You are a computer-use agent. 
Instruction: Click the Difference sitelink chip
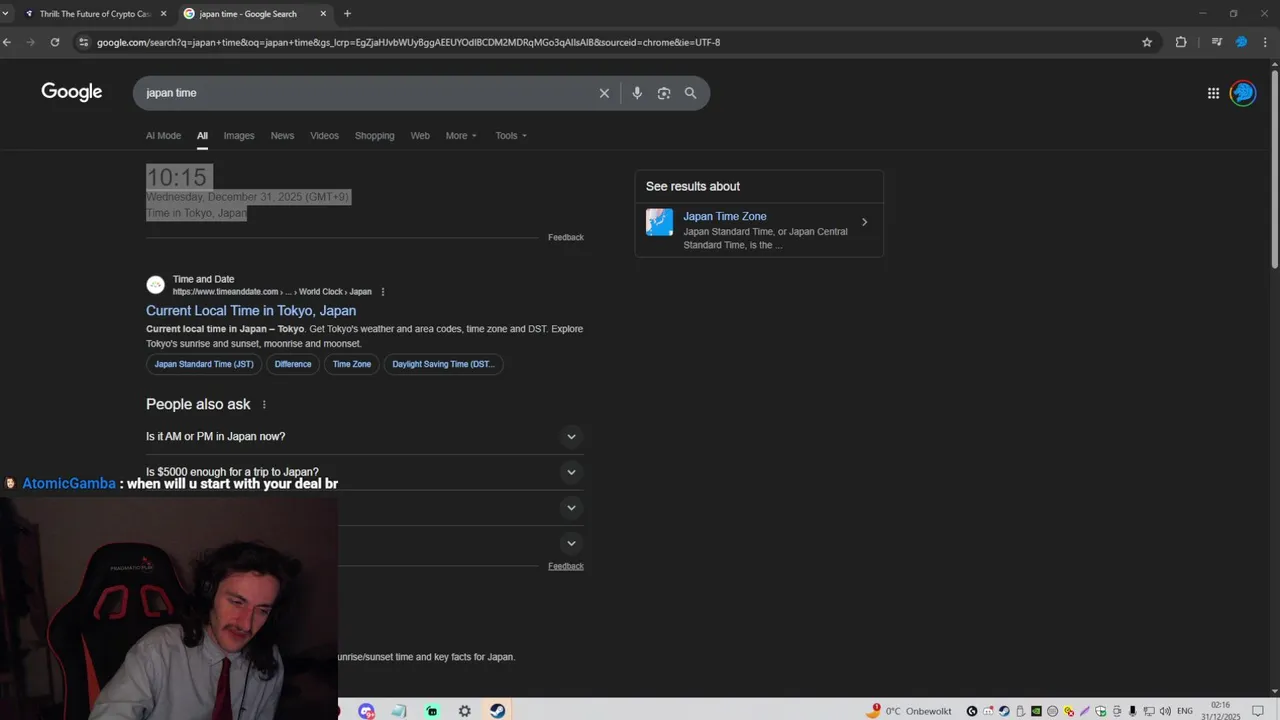tap(293, 364)
